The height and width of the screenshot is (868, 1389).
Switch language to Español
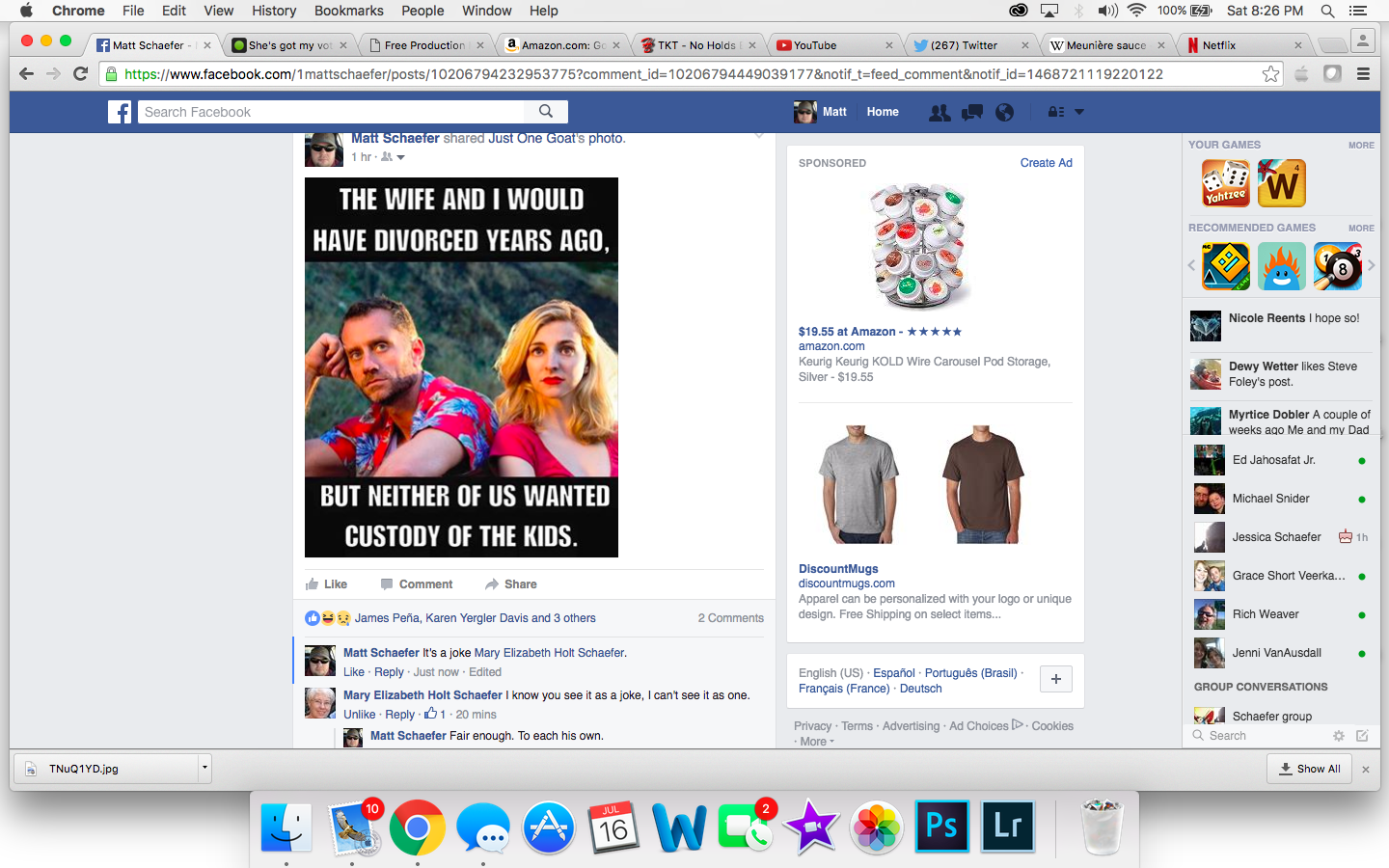point(894,673)
